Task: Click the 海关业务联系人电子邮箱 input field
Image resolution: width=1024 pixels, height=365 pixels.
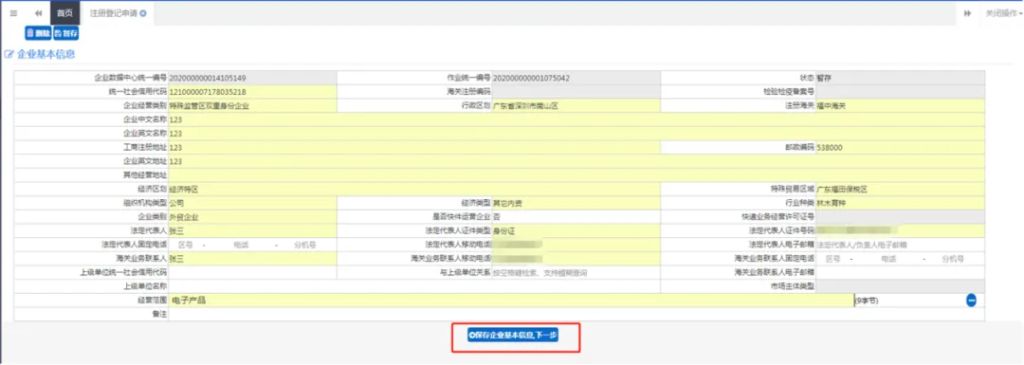Action: click(x=899, y=272)
